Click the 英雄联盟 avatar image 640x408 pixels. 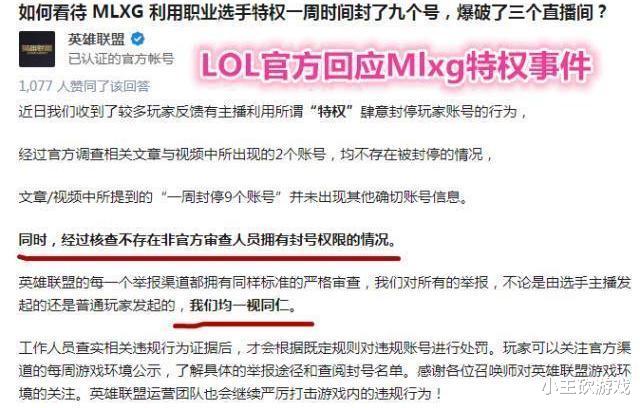tap(37, 49)
